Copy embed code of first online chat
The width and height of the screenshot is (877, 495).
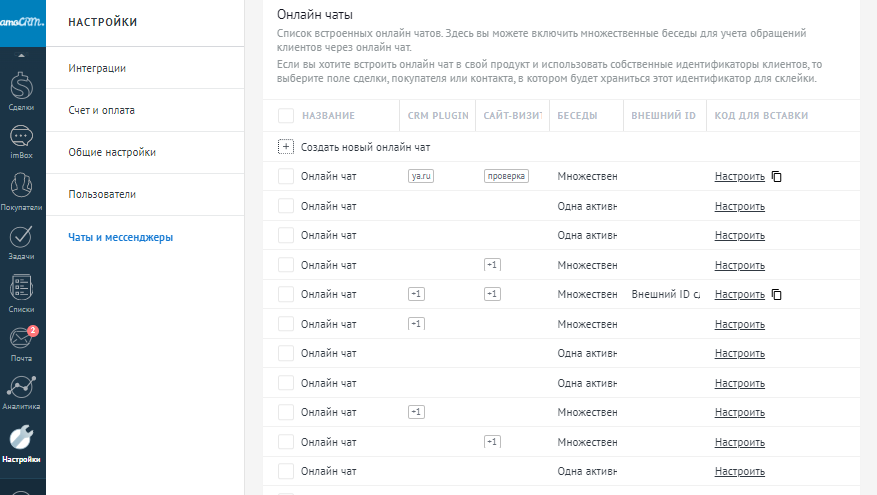776,177
